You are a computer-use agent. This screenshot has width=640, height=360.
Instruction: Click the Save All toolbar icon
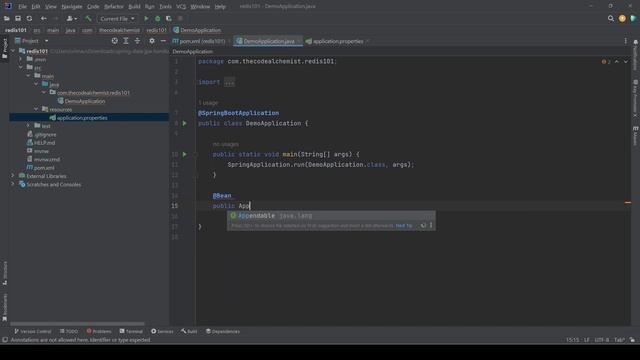click(18, 18)
